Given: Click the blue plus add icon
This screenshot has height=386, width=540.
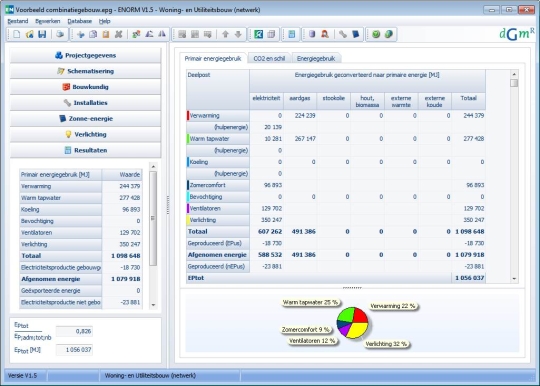Looking at the screenshot, I should point(81,34).
